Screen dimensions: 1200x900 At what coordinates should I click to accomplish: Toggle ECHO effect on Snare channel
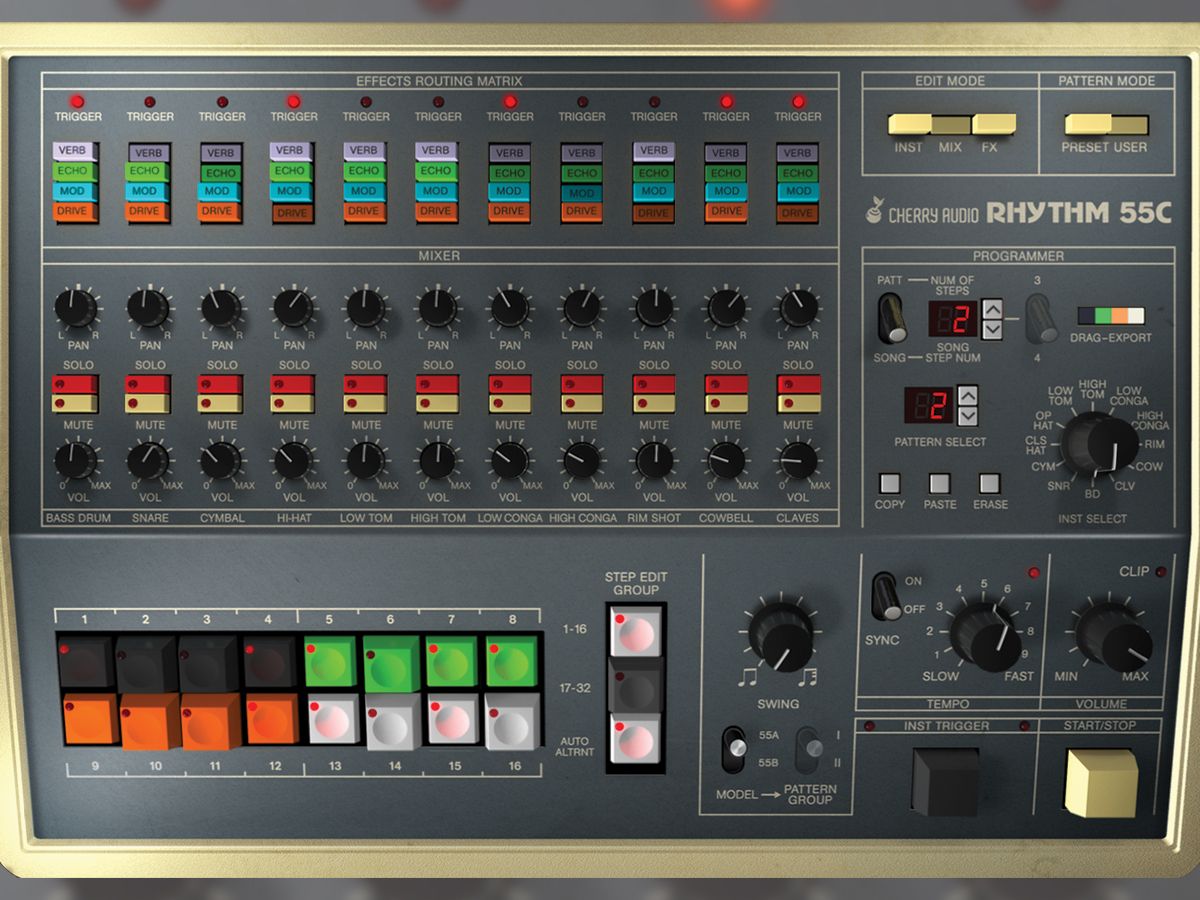click(149, 172)
